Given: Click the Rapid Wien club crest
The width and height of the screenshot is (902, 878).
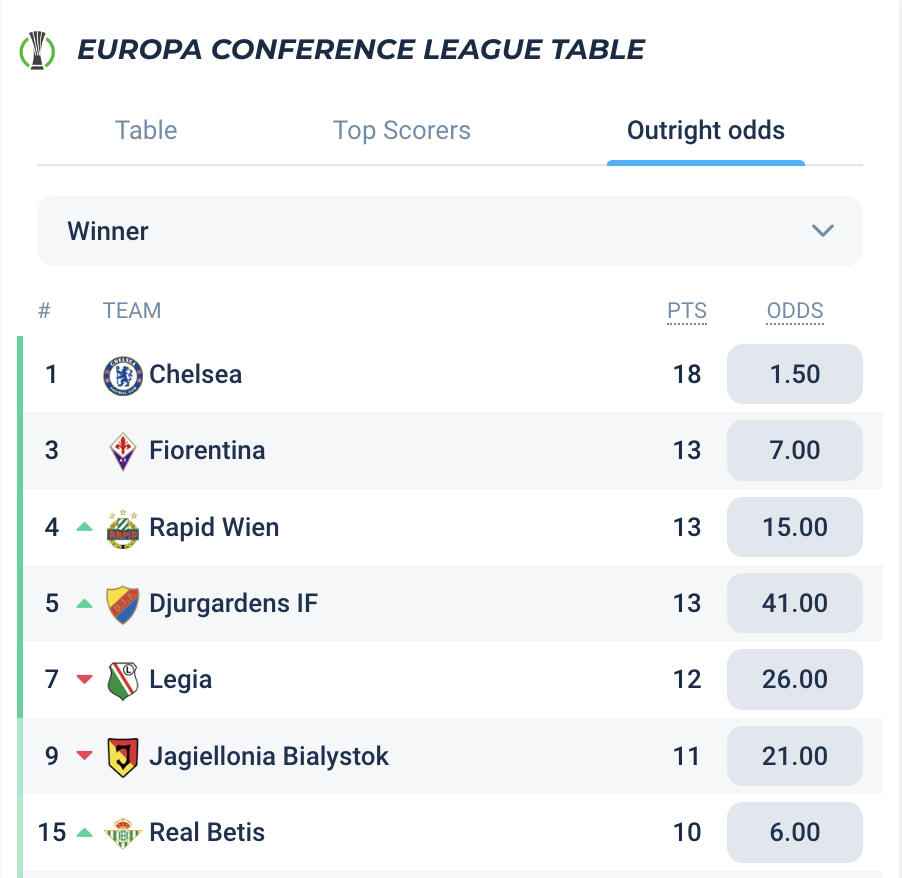Looking at the screenshot, I should [x=123, y=528].
